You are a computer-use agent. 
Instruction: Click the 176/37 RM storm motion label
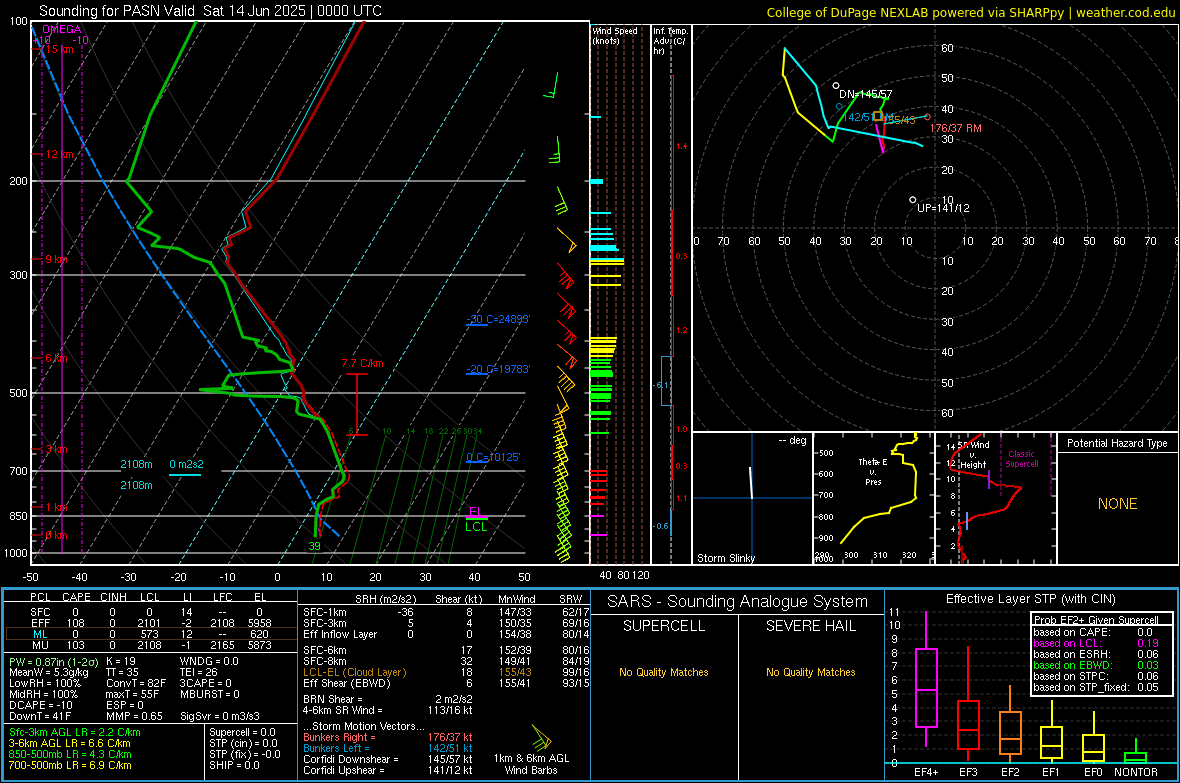tap(956, 128)
